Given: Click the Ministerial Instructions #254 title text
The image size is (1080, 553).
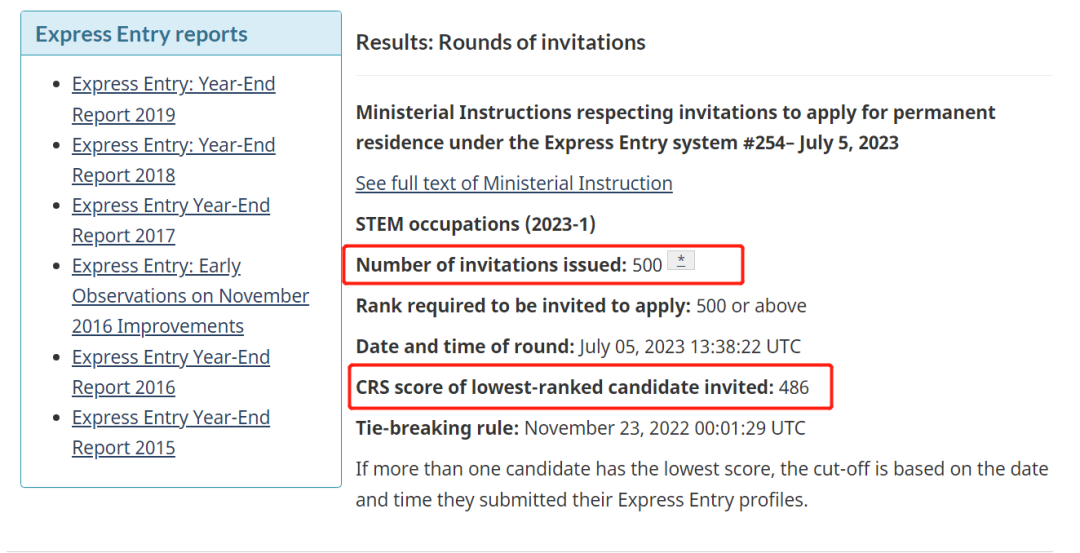Looking at the screenshot, I should pyautogui.click(x=675, y=127).
